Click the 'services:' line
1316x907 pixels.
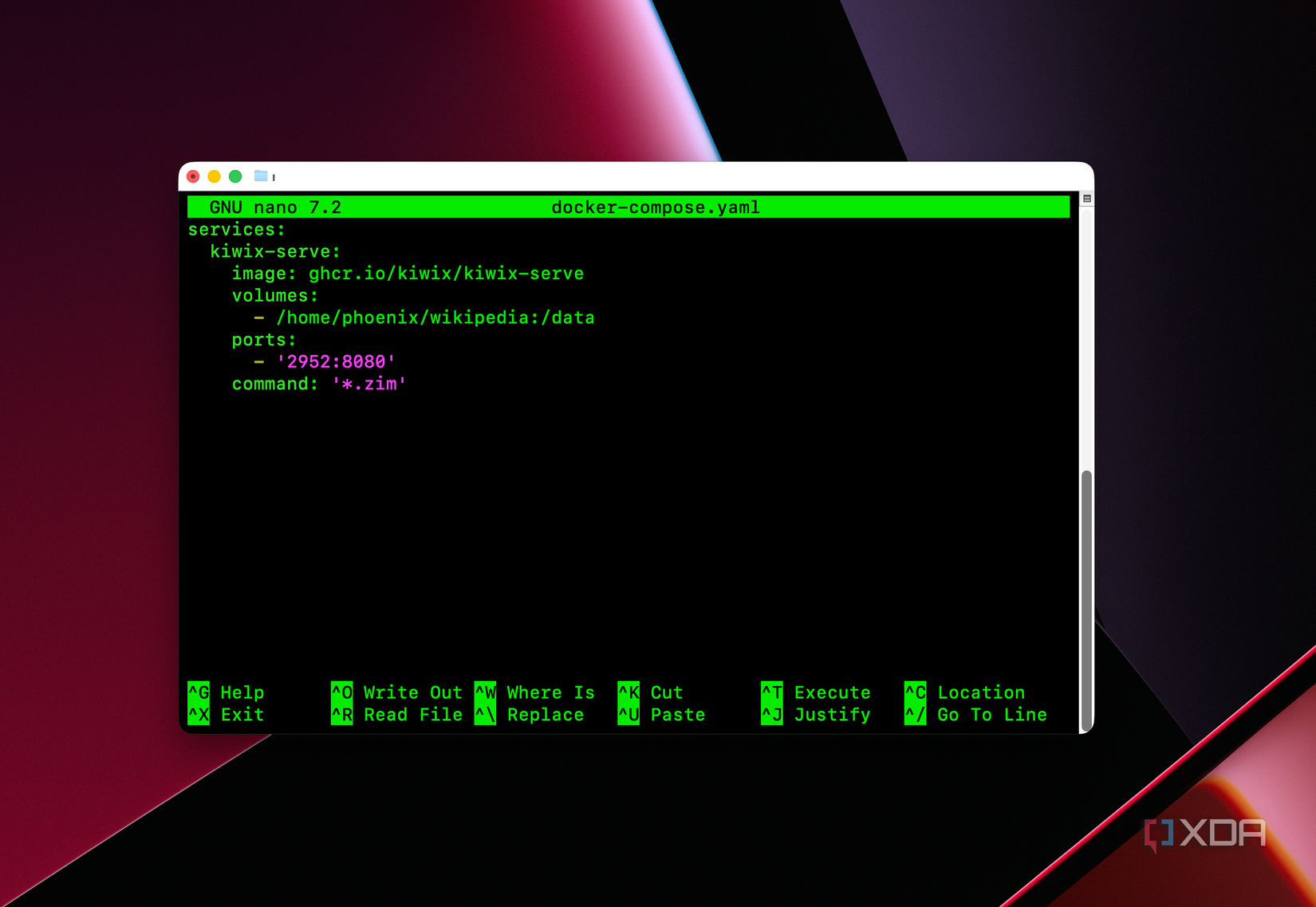point(237,230)
